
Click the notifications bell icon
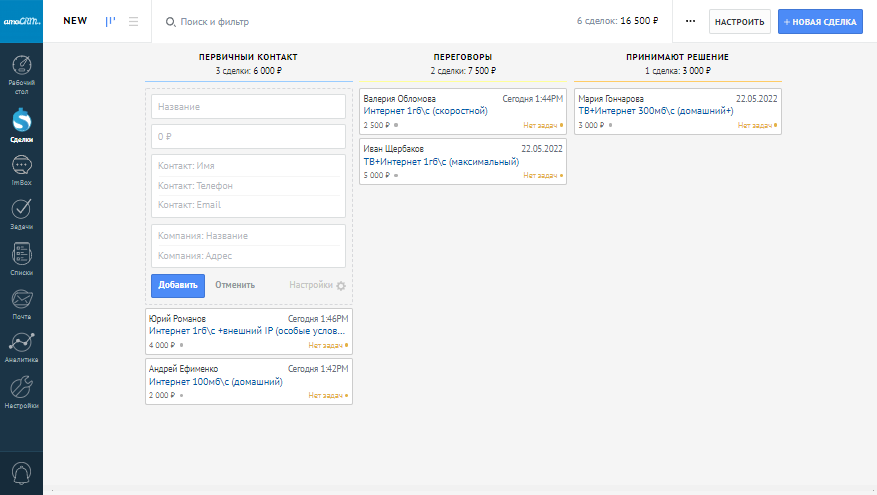(x=21, y=472)
